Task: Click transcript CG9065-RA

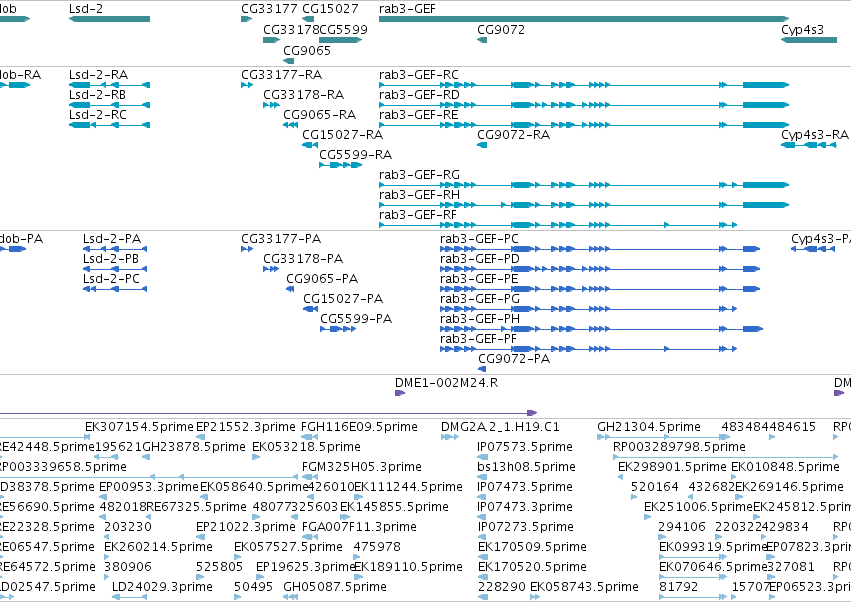Action: pyautogui.click(x=319, y=115)
